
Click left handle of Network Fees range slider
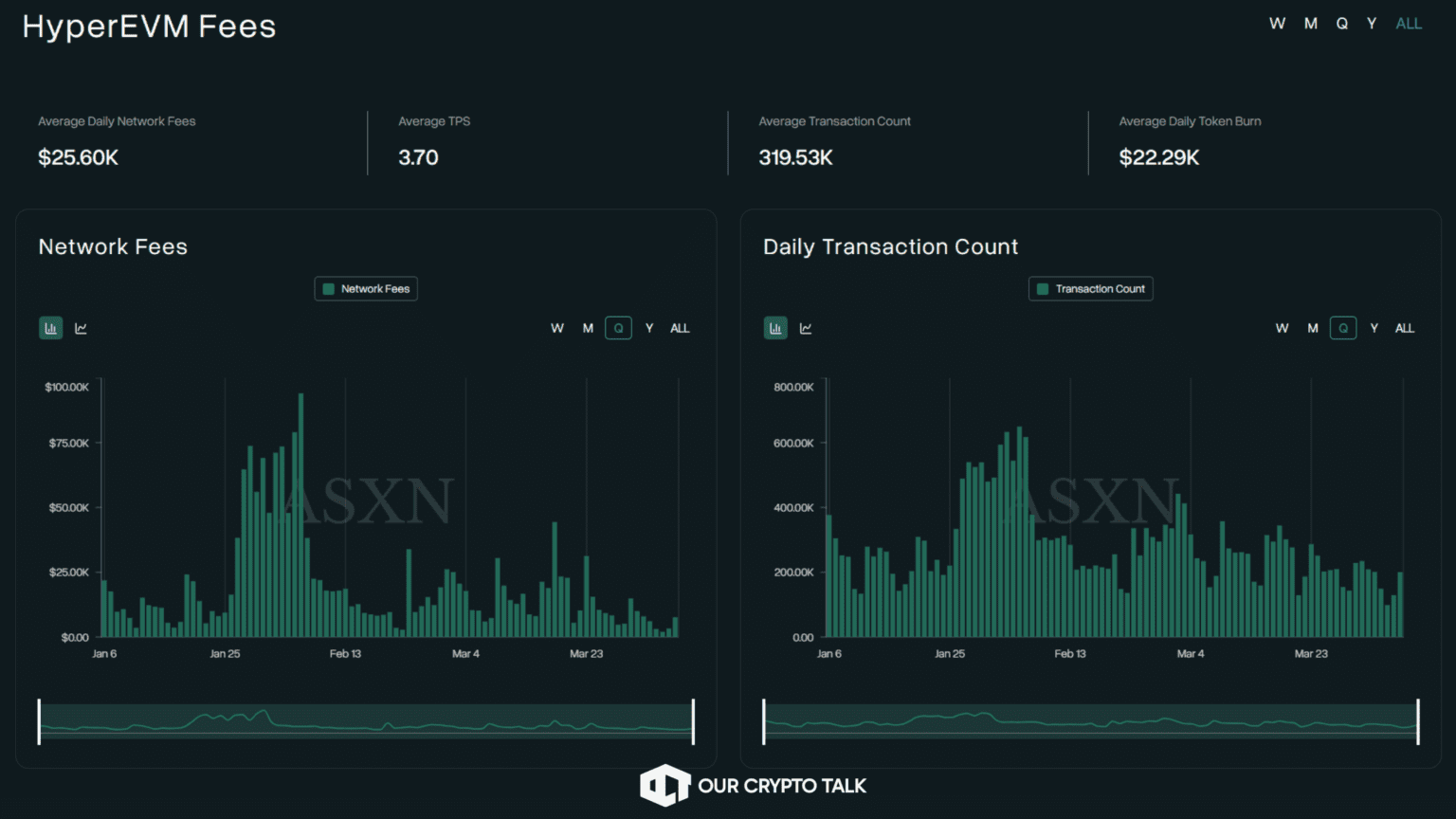(x=39, y=721)
